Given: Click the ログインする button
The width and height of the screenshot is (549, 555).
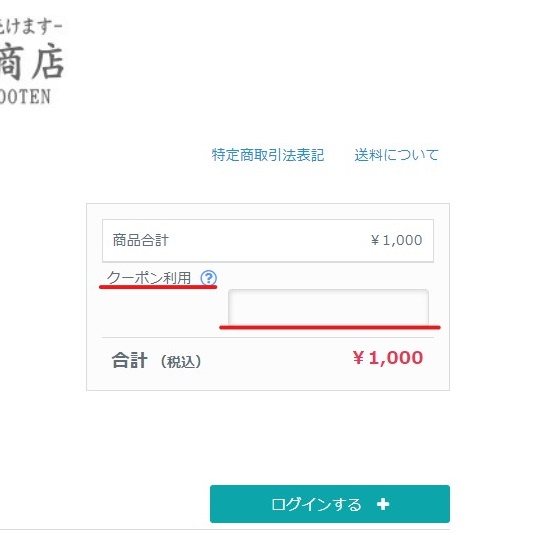Looking at the screenshot, I should pyautogui.click(x=330, y=504).
